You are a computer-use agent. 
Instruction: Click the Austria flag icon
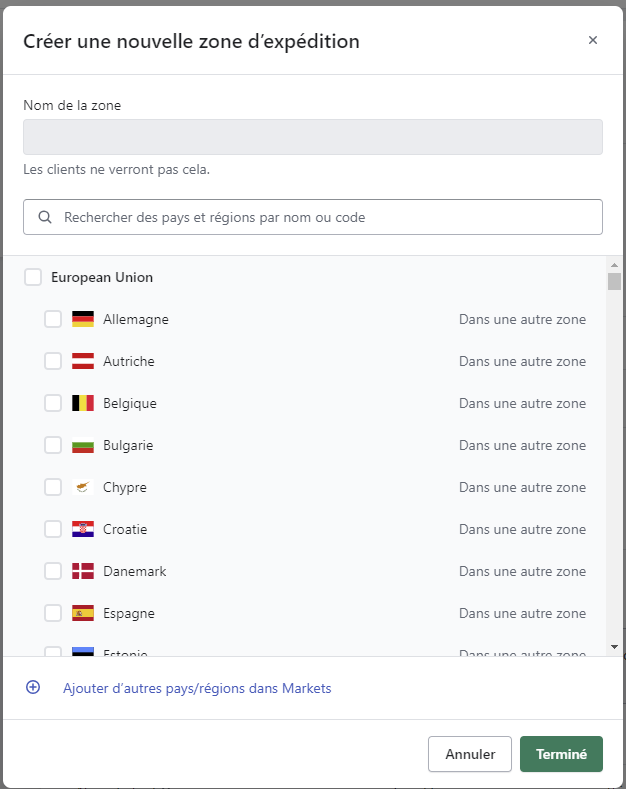coord(83,362)
